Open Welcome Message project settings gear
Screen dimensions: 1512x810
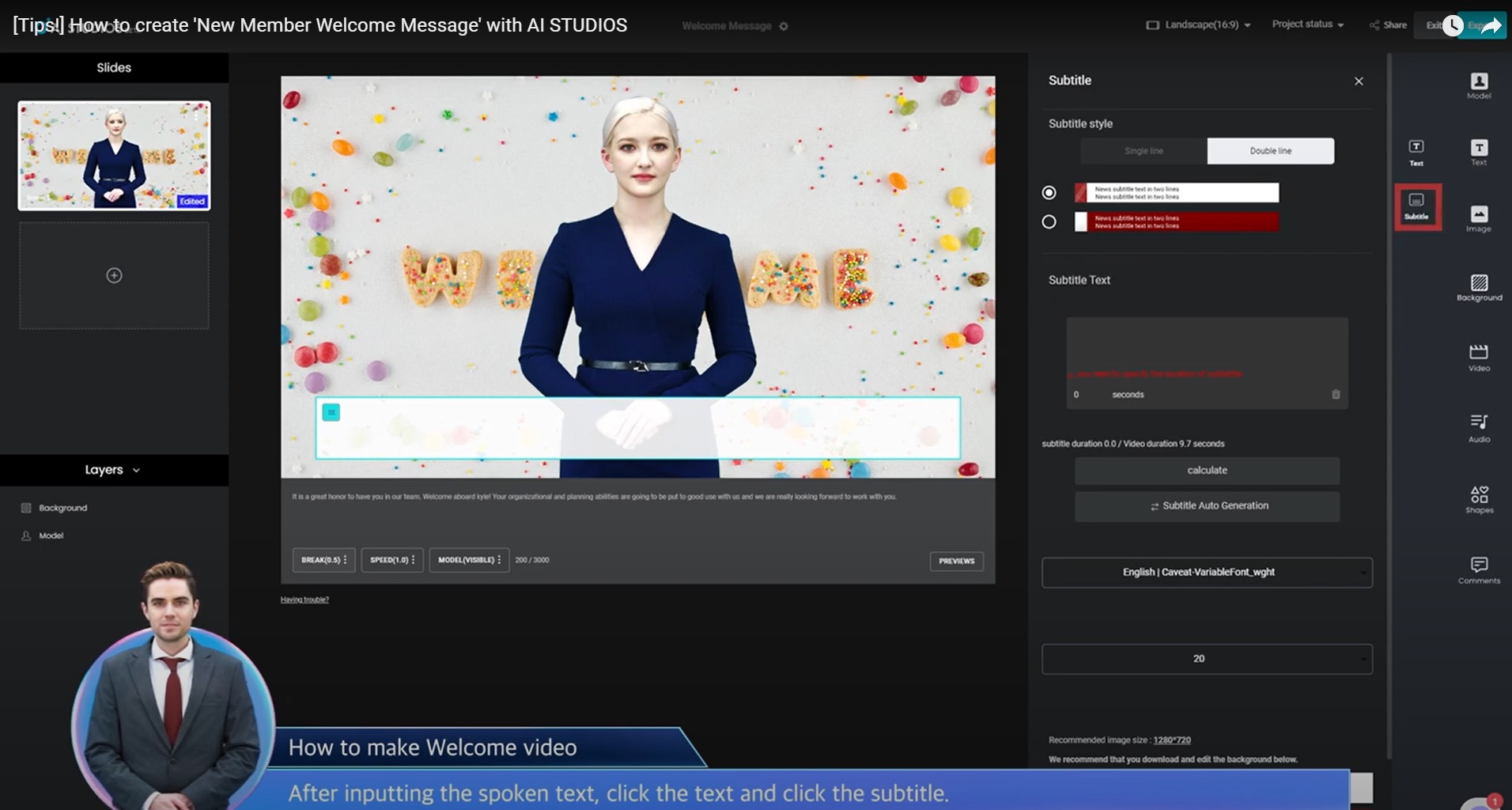(x=784, y=26)
